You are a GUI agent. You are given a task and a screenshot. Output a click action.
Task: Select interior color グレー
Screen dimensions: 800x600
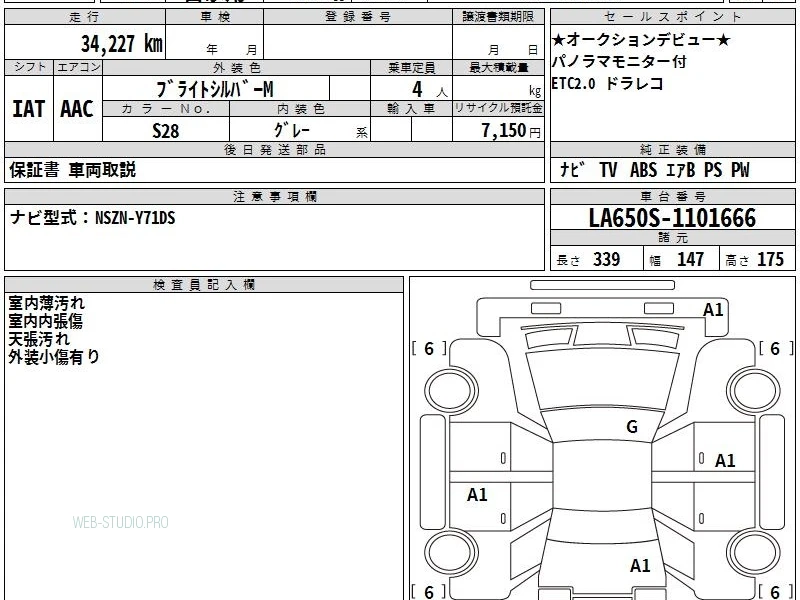(292, 130)
